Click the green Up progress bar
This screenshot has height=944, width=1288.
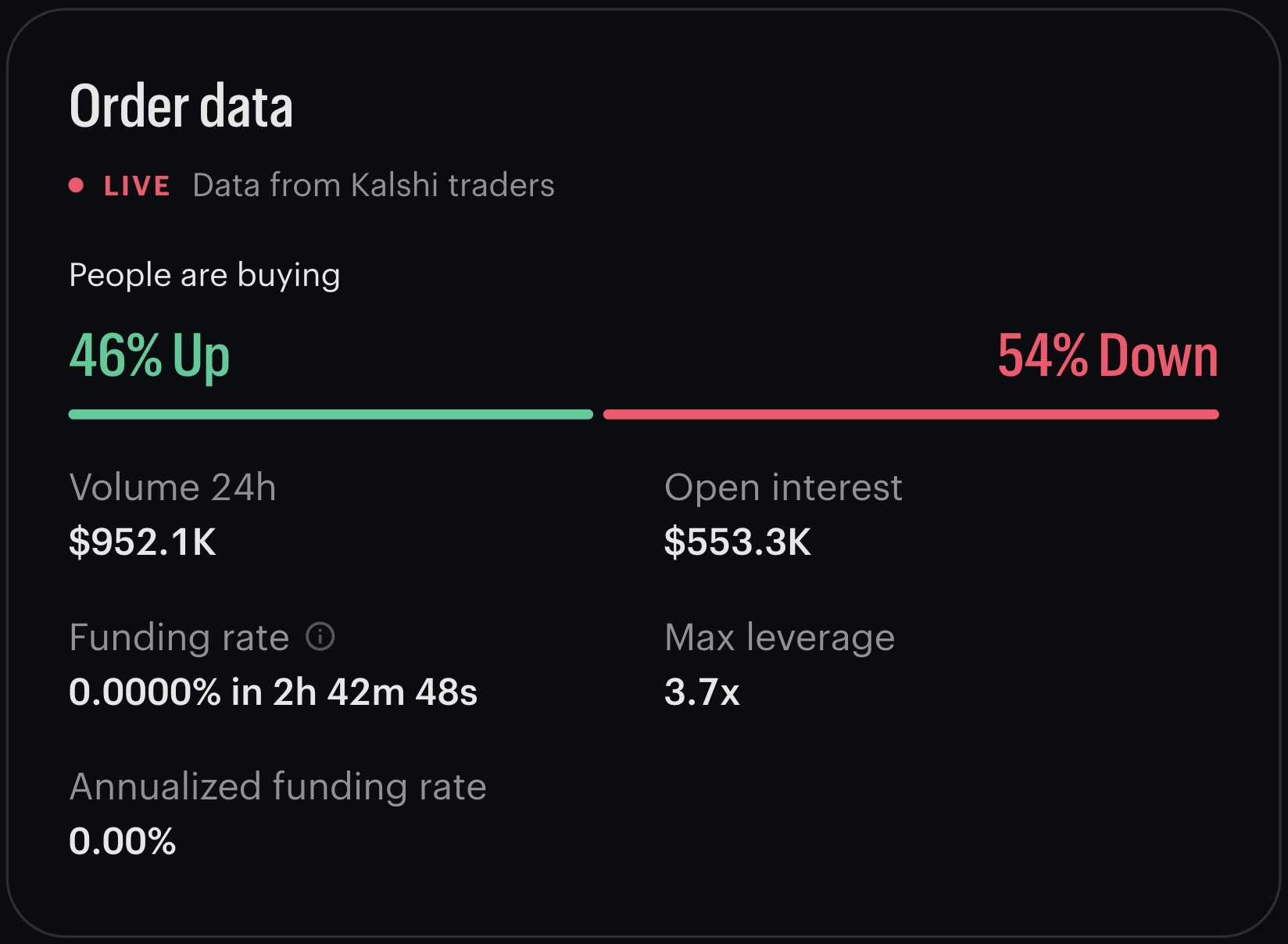coord(331,414)
